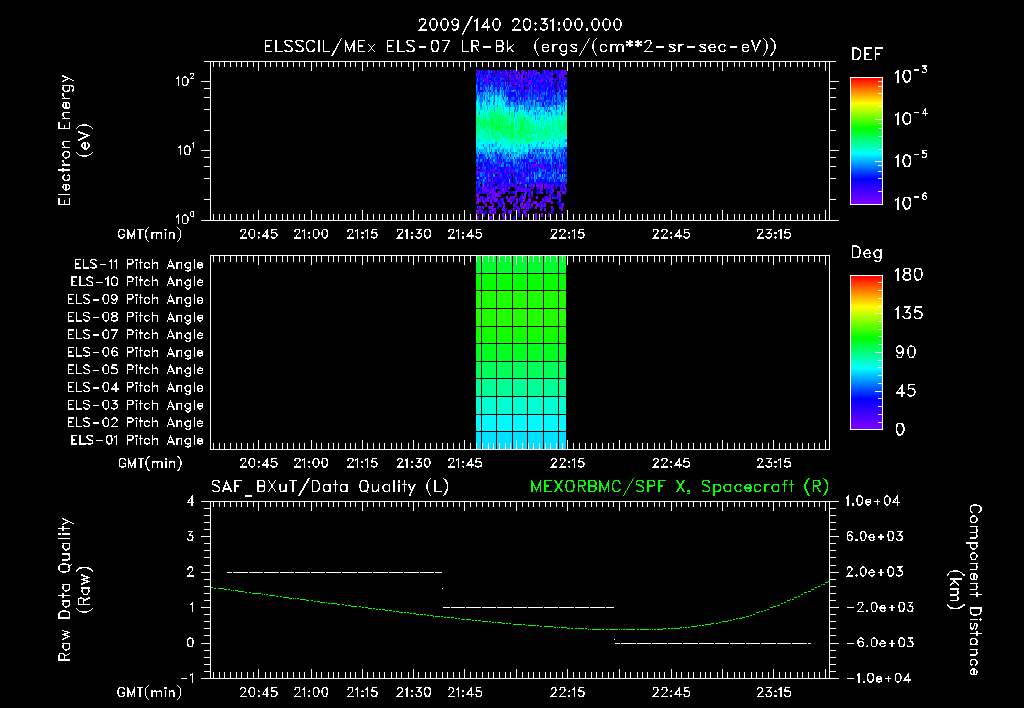1024x708 pixels.
Task: Click the ELS-09 Pitch Angle label
Action: (x=135, y=300)
